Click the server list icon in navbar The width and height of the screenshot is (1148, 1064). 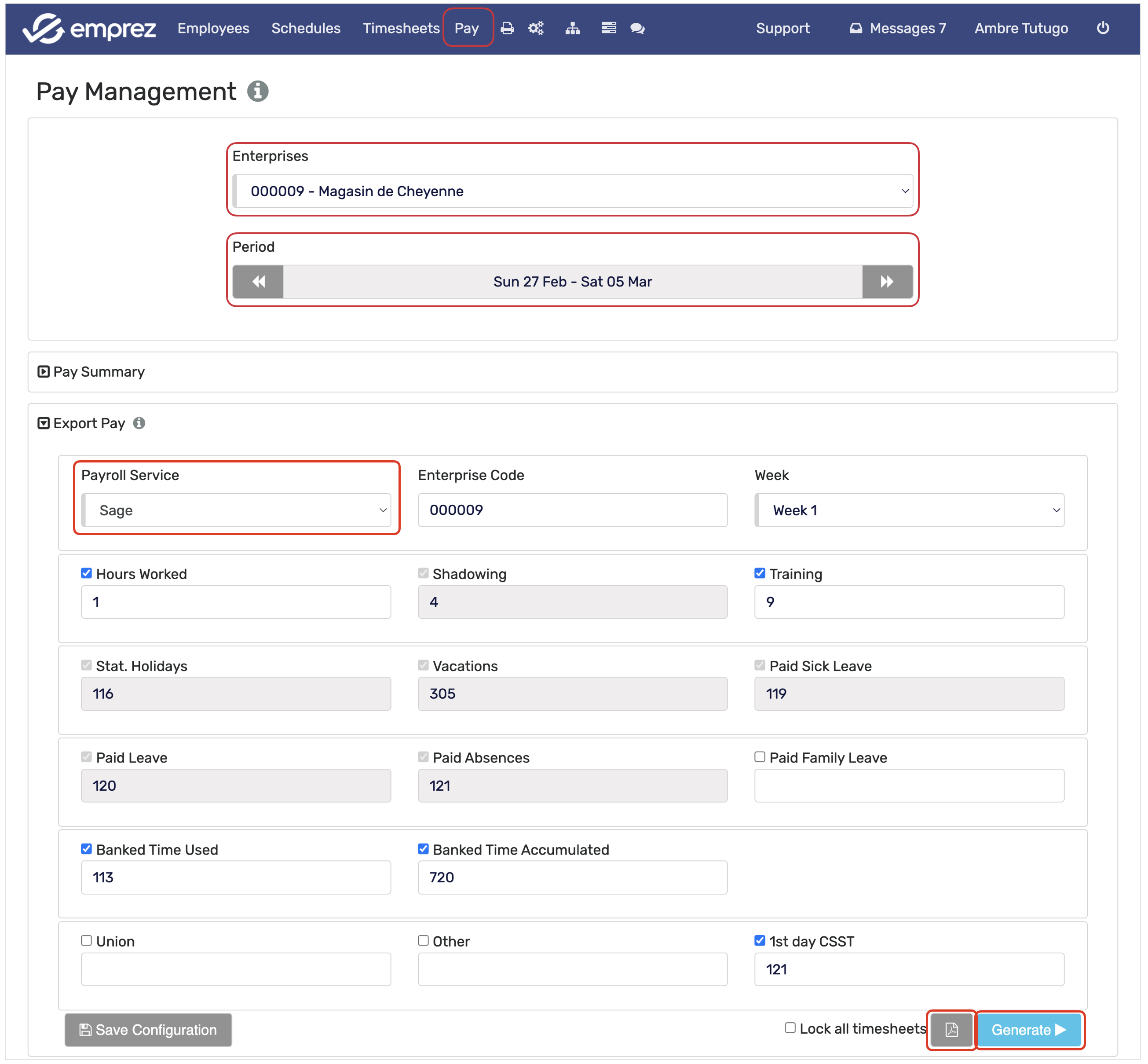point(608,28)
